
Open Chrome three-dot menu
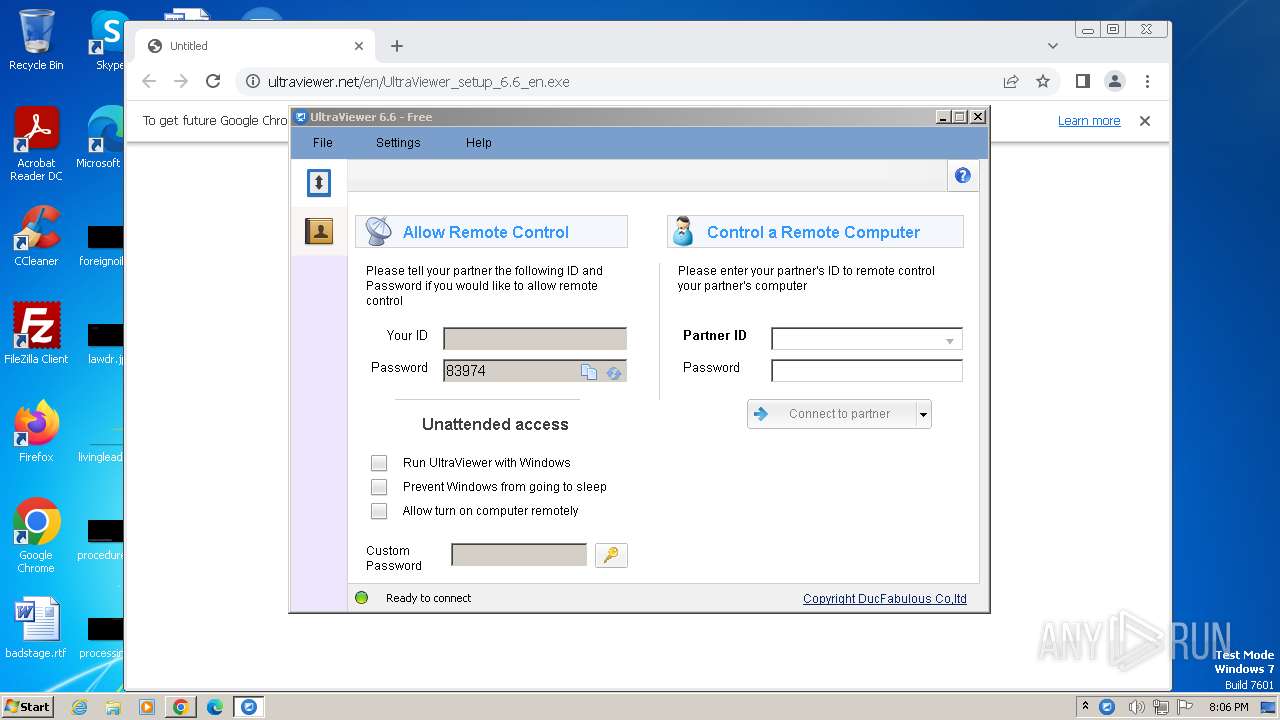click(1147, 81)
